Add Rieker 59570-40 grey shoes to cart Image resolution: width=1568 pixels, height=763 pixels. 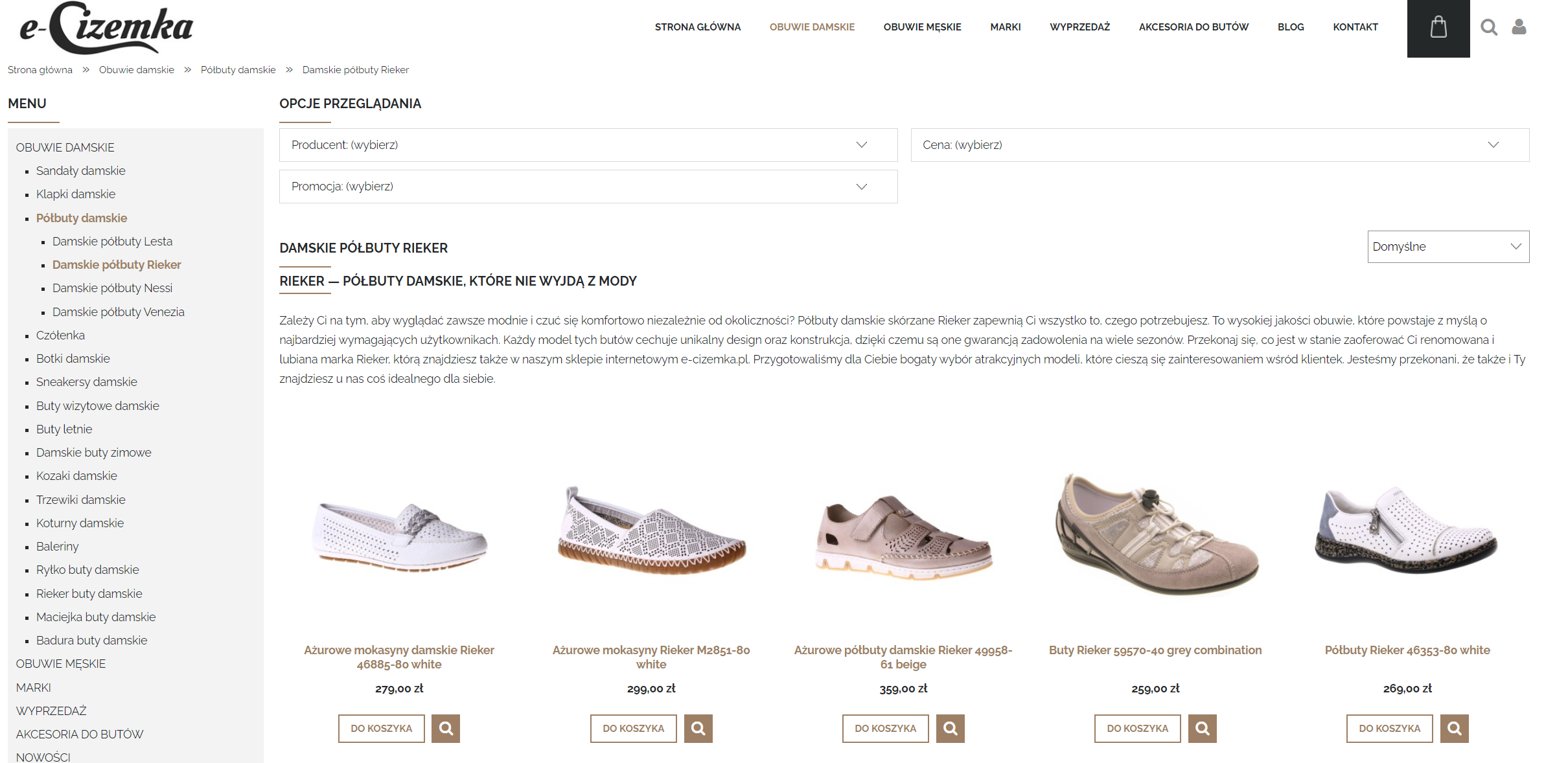tap(1137, 729)
